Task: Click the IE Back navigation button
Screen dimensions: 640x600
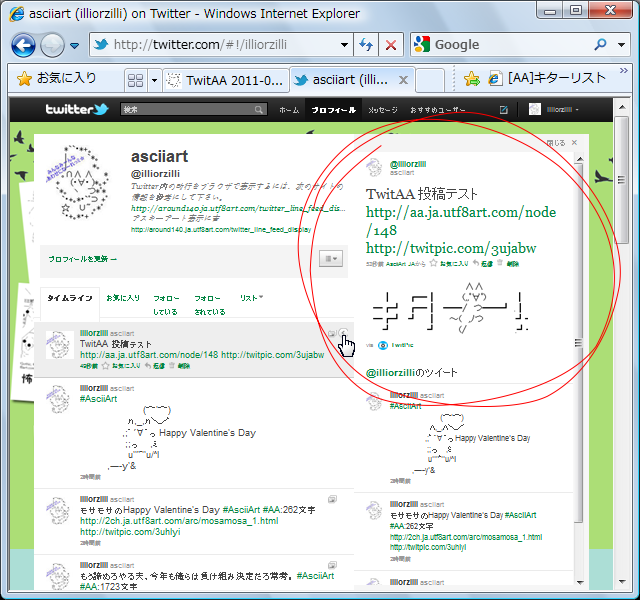Action: point(23,45)
